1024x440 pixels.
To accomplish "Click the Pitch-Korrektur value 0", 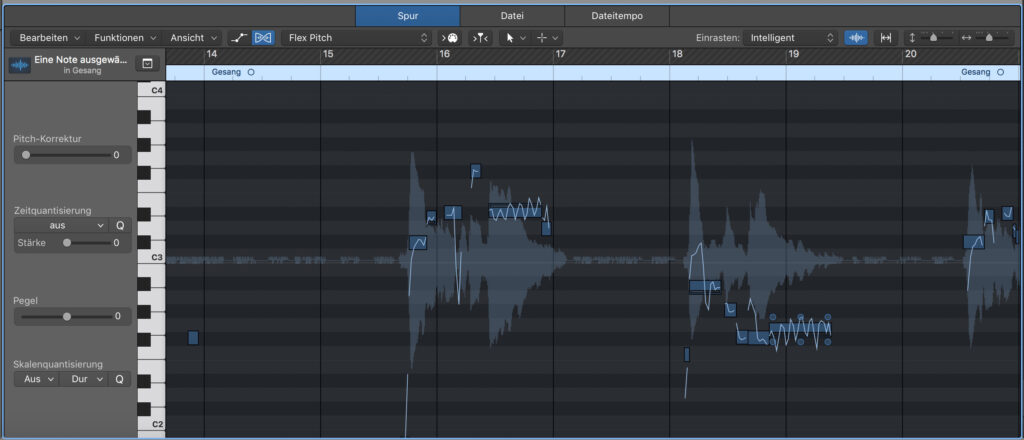I will click(x=117, y=155).
